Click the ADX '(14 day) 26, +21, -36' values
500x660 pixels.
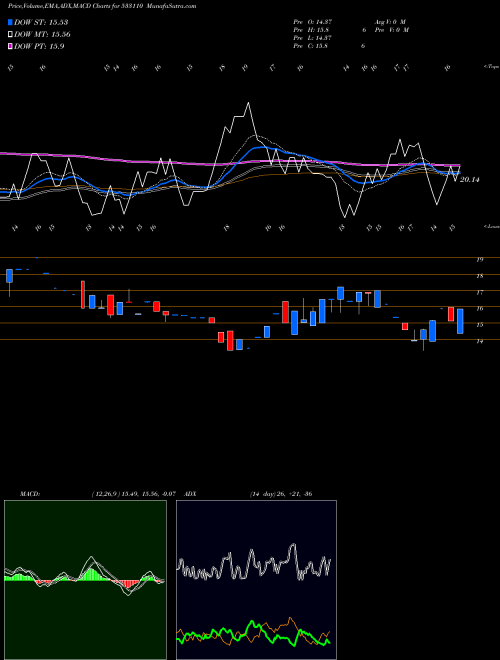(x=281, y=494)
